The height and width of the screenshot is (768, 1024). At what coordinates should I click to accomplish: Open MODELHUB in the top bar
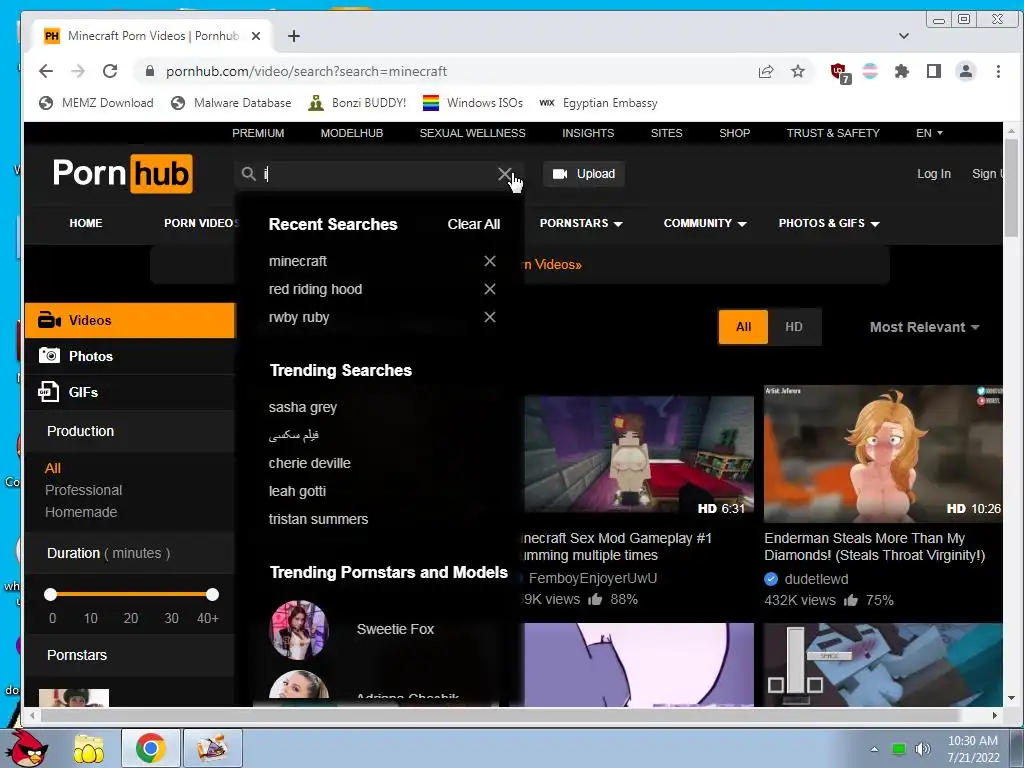point(352,133)
